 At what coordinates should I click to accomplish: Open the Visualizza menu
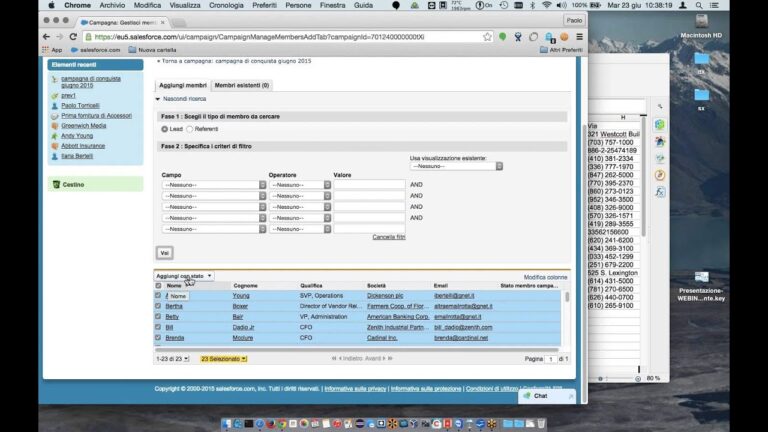[x=185, y=5]
